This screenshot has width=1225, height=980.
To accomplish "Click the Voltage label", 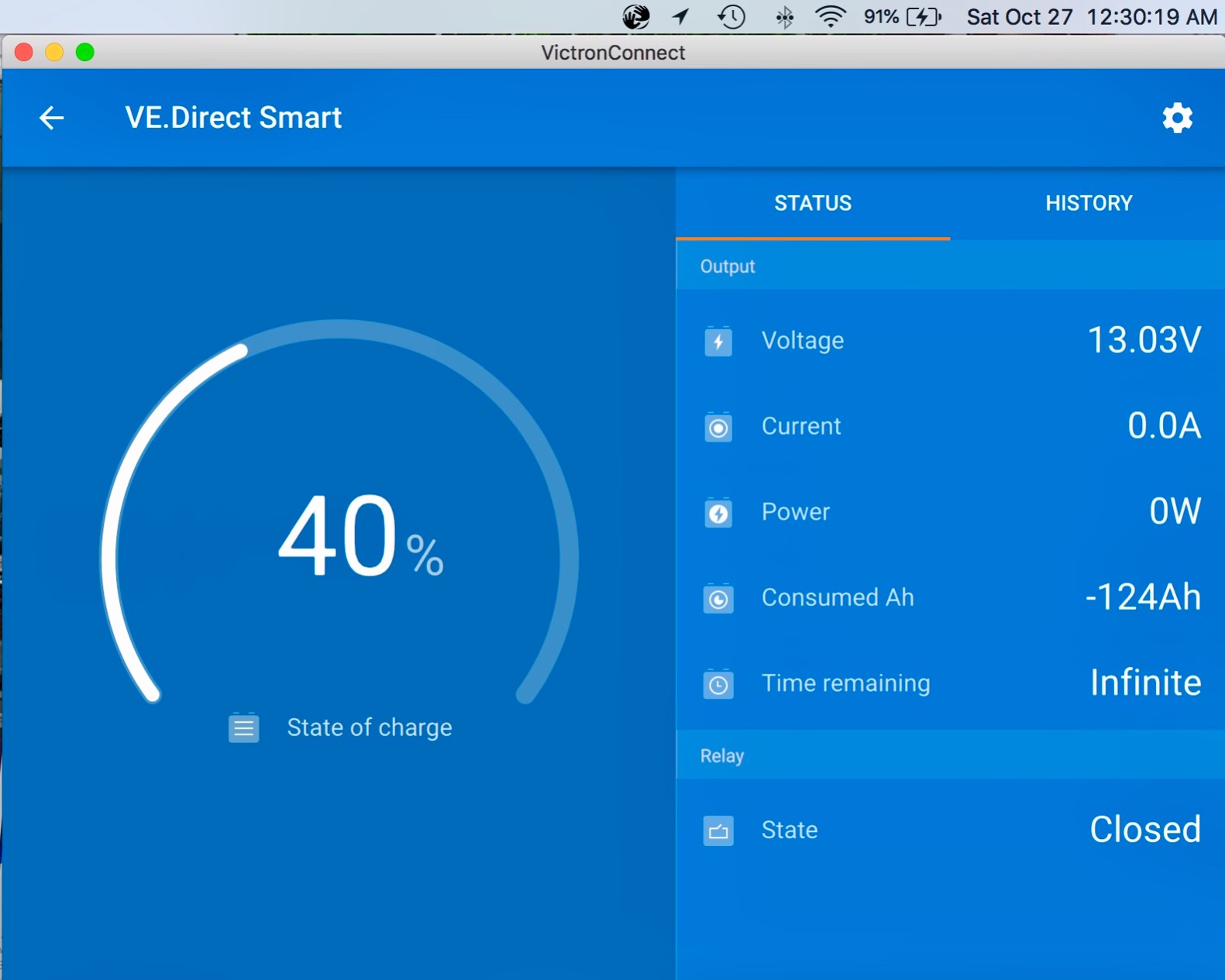I will [x=803, y=340].
